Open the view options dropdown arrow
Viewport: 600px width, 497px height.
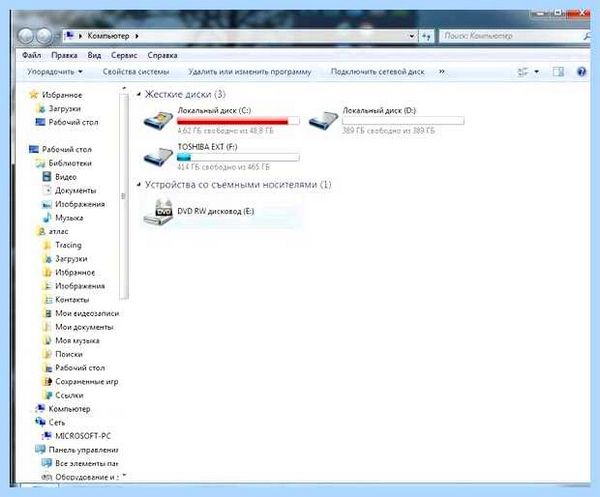pyautogui.click(x=536, y=72)
